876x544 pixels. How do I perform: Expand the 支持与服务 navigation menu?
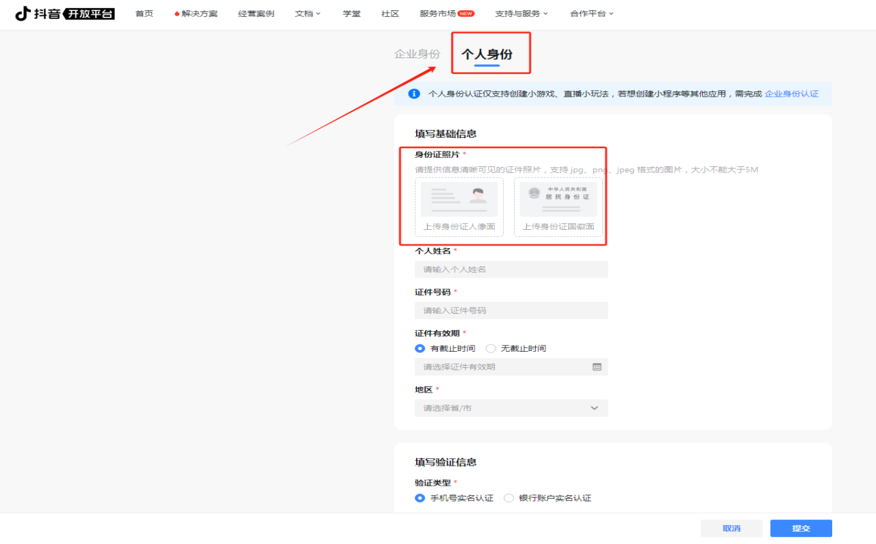[522, 14]
